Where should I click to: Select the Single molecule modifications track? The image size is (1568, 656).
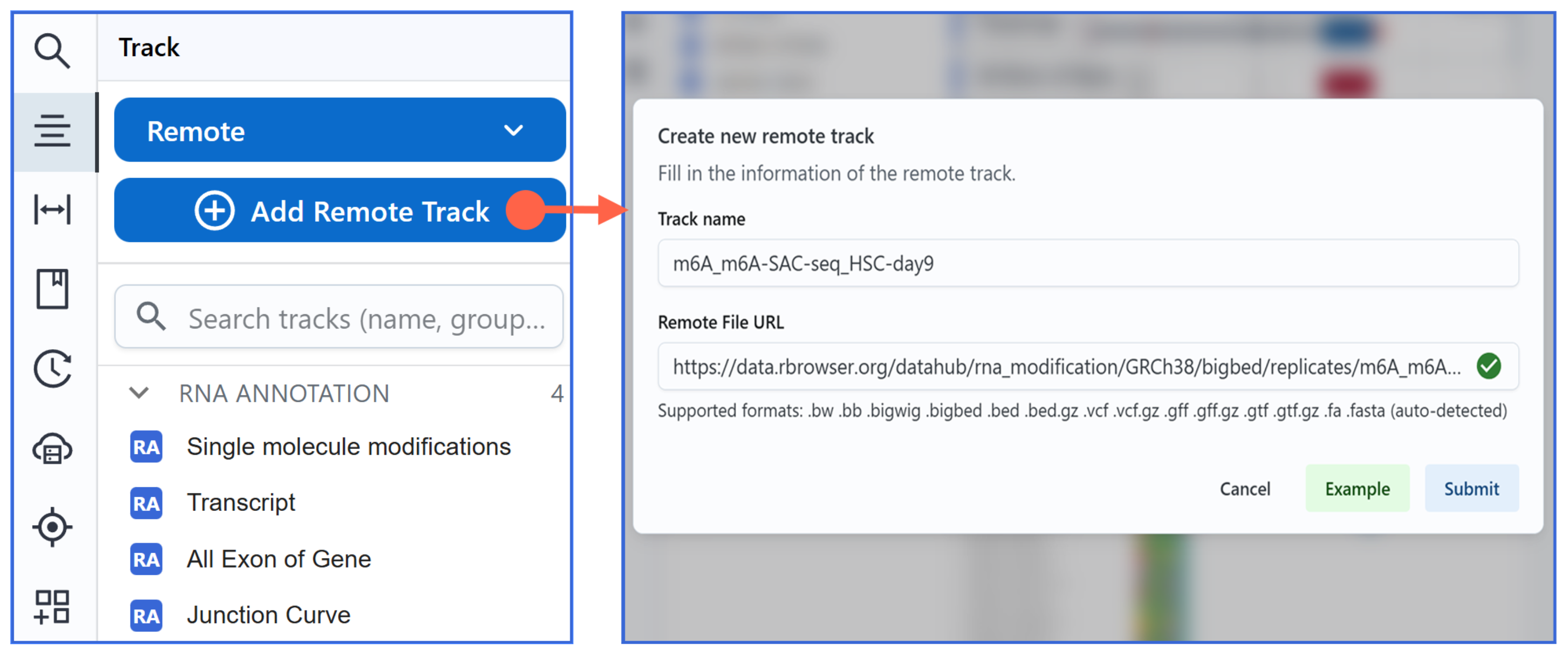click(348, 447)
